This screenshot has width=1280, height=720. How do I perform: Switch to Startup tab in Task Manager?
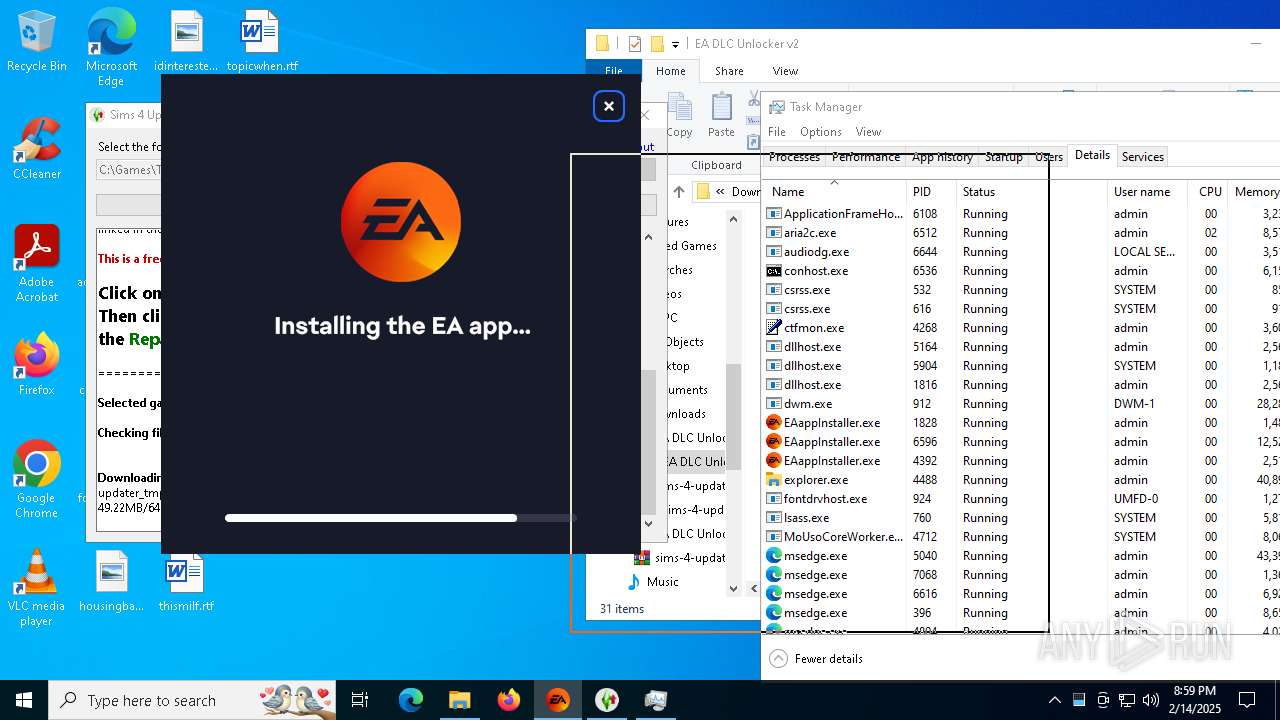(x=1004, y=157)
